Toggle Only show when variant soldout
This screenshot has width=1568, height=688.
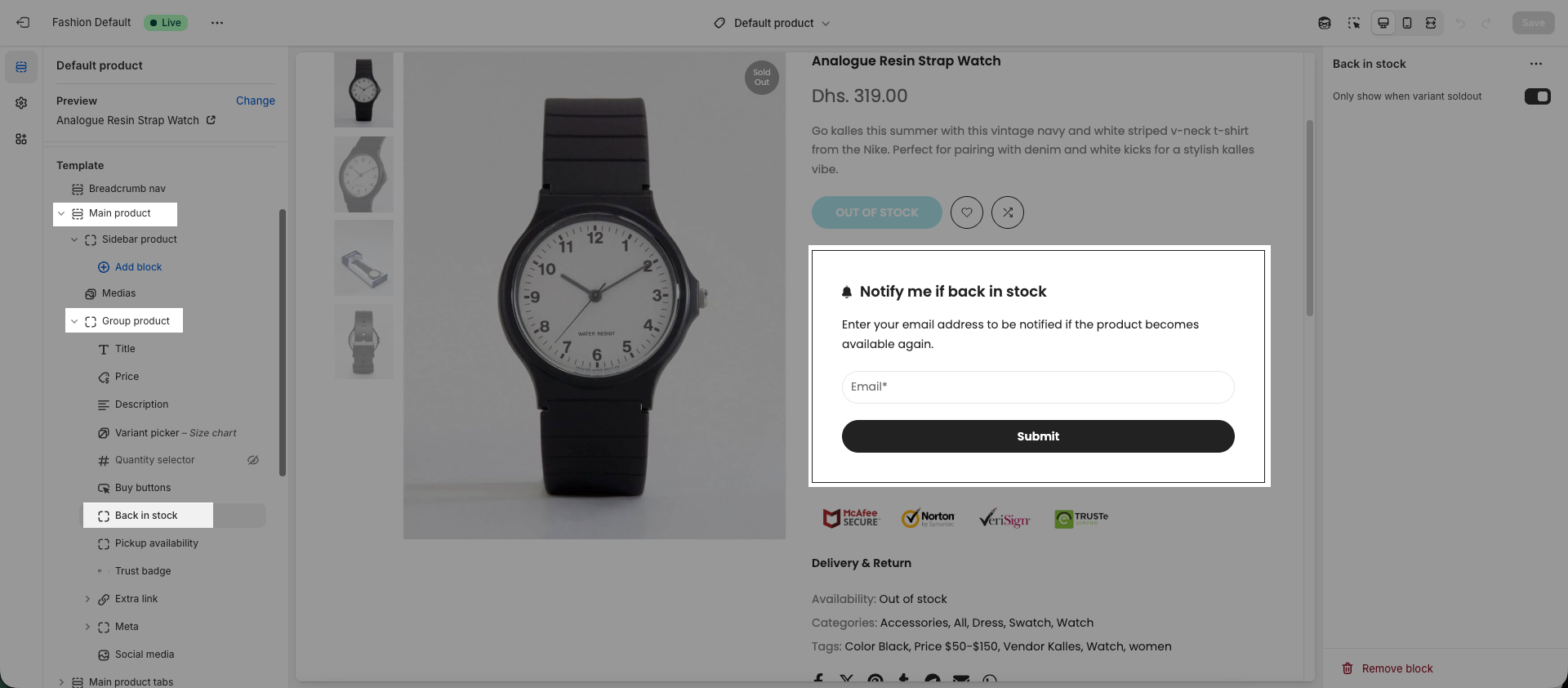click(x=1537, y=96)
